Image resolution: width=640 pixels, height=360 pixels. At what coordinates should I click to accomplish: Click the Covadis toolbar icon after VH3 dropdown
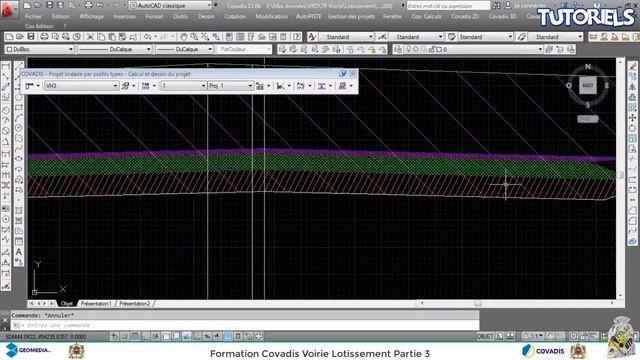(126, 86)
